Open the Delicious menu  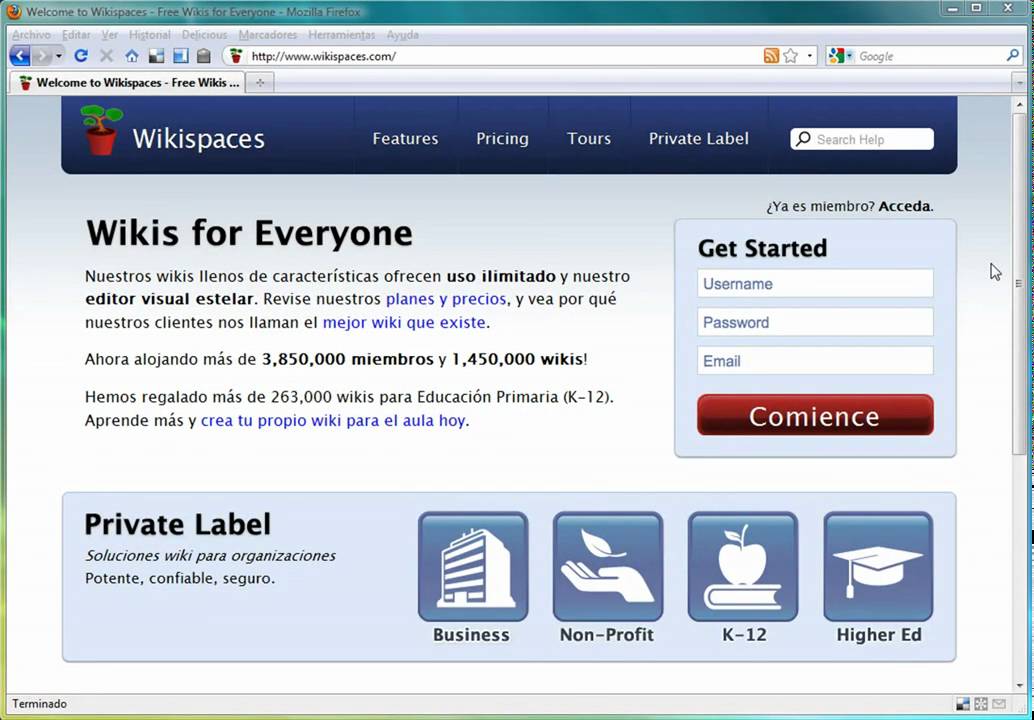point(204,35)
